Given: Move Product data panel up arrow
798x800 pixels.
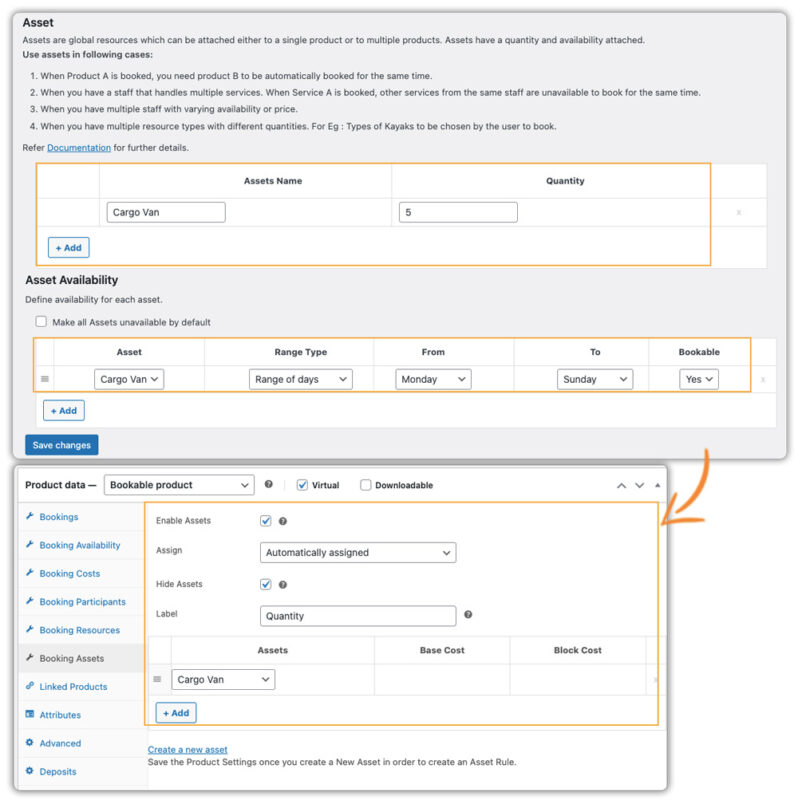Looking at the screenshot, I should click(x=621, y=485).
